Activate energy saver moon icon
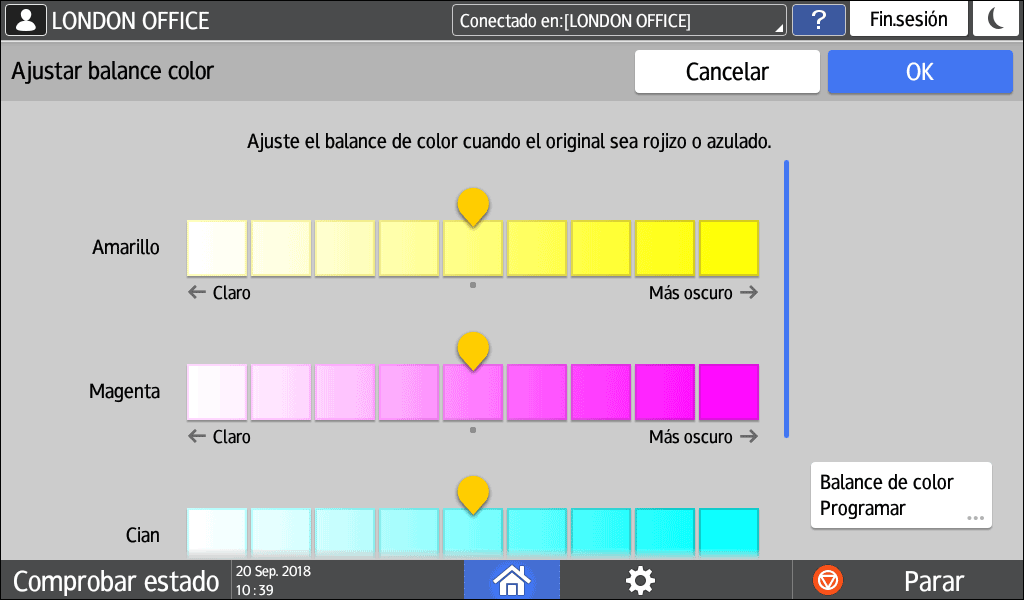 click(995, 20)
